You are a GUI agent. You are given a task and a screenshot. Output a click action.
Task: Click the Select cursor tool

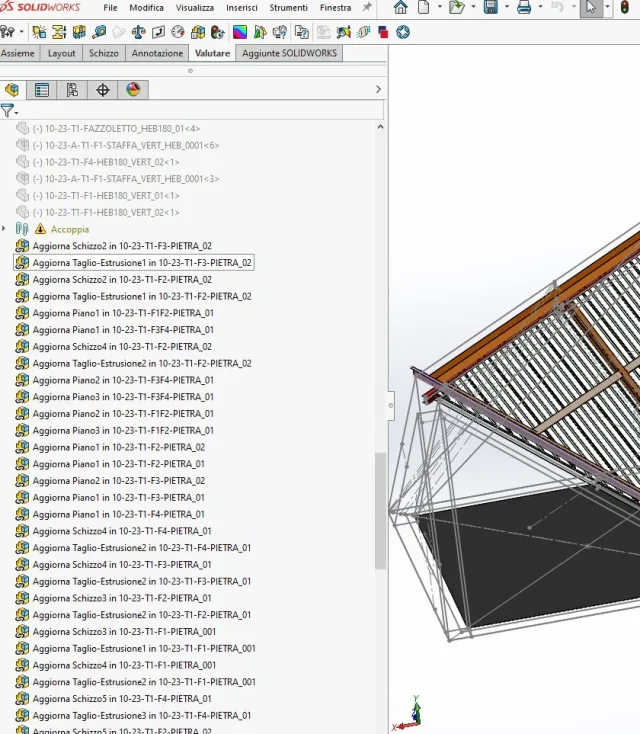coord(591,7)
